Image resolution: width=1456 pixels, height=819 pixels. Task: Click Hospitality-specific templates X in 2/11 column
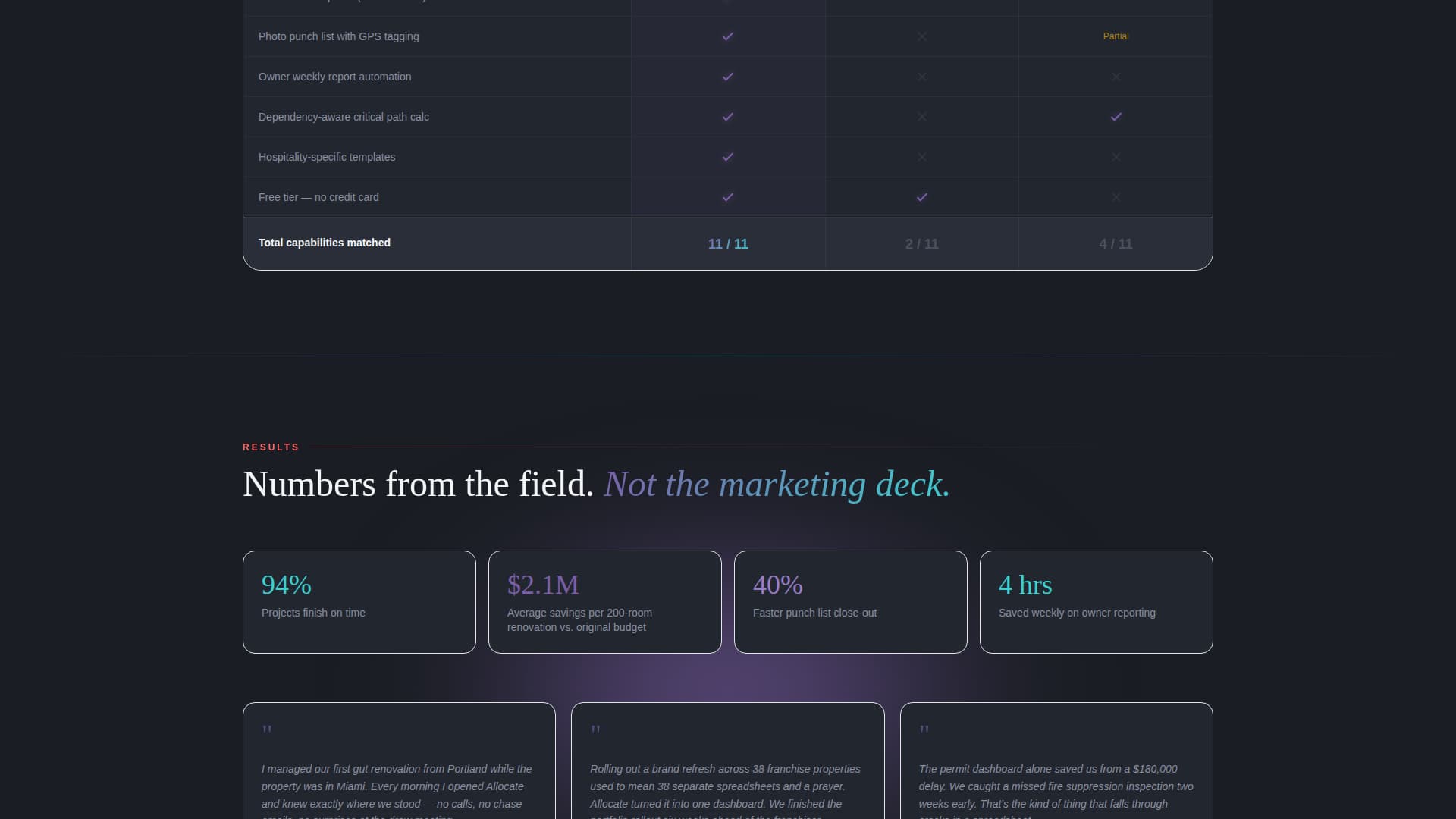click(922, 157)
